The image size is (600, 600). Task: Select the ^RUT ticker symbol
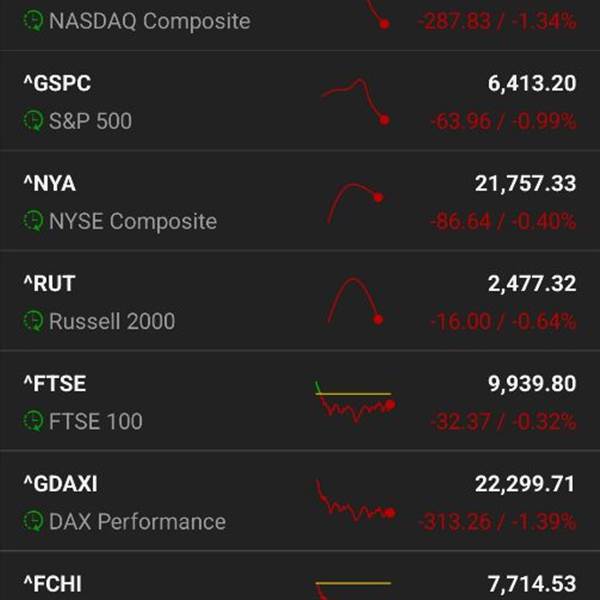49,284
